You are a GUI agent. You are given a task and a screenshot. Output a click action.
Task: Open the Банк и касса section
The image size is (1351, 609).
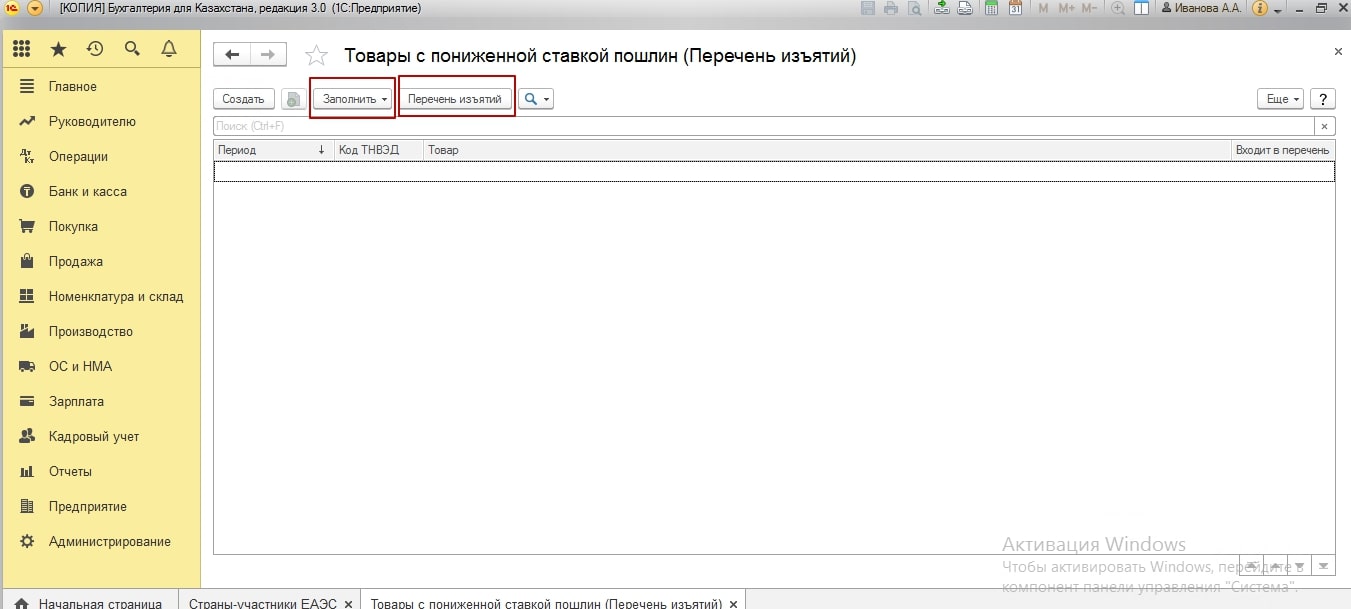point(87,191)
